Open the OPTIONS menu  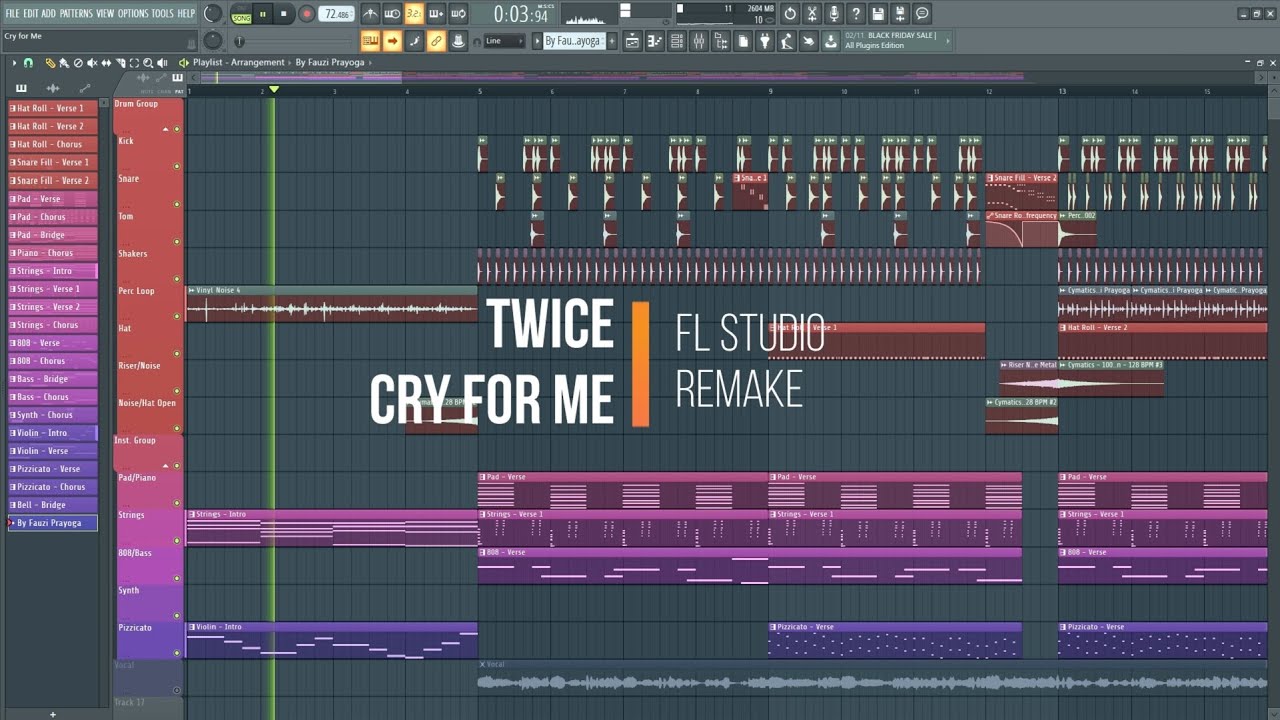(x=133, y=13)
